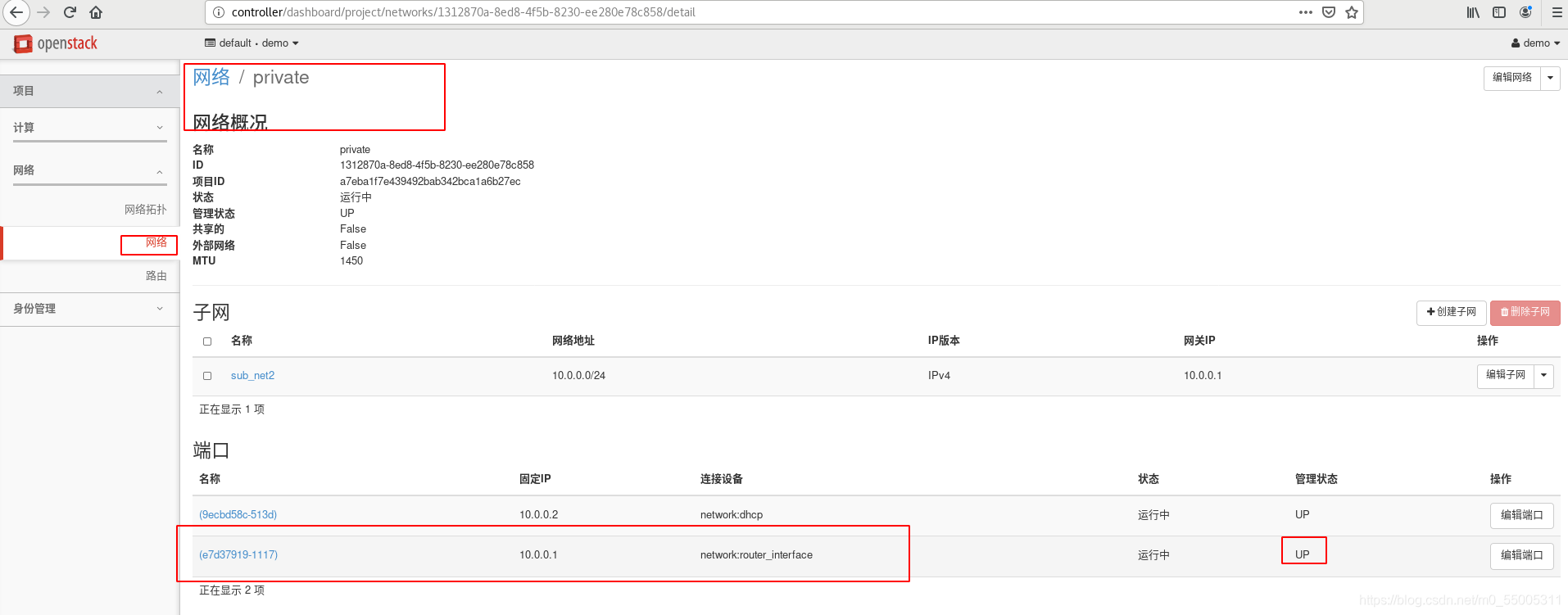The image size is (1568, 615).
Task: Toggle the browser sidebar icon
Action: (1499, 12)
